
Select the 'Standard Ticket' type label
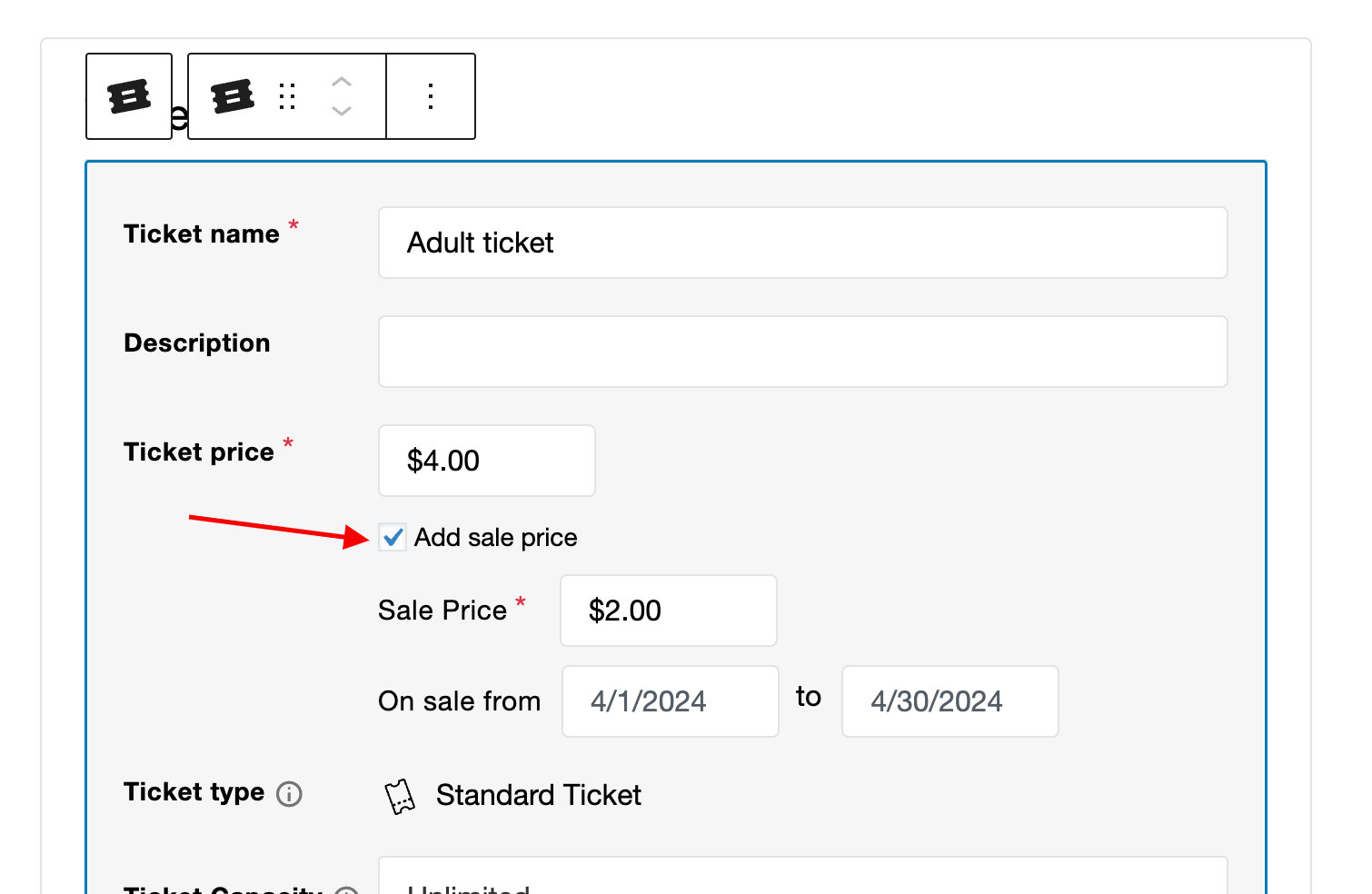pyautogui.click(x=539, y=795)
